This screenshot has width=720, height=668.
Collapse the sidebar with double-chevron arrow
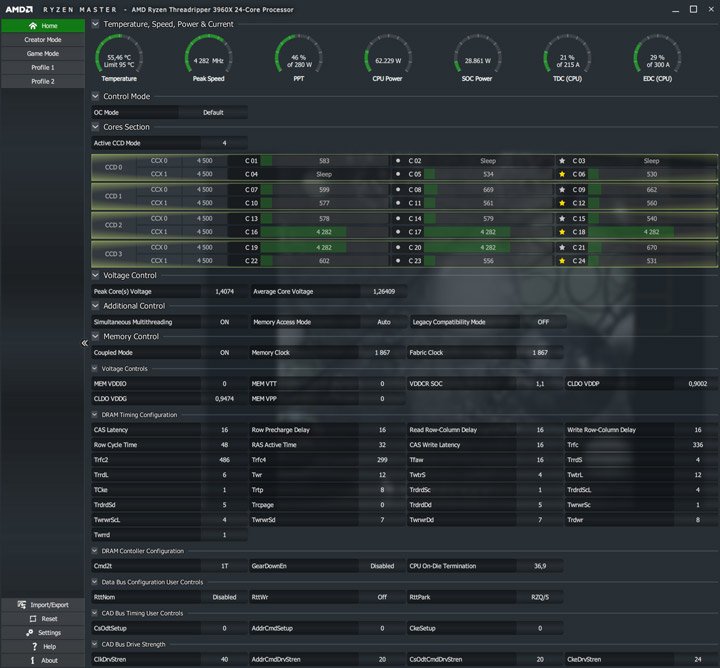[84, 343]
